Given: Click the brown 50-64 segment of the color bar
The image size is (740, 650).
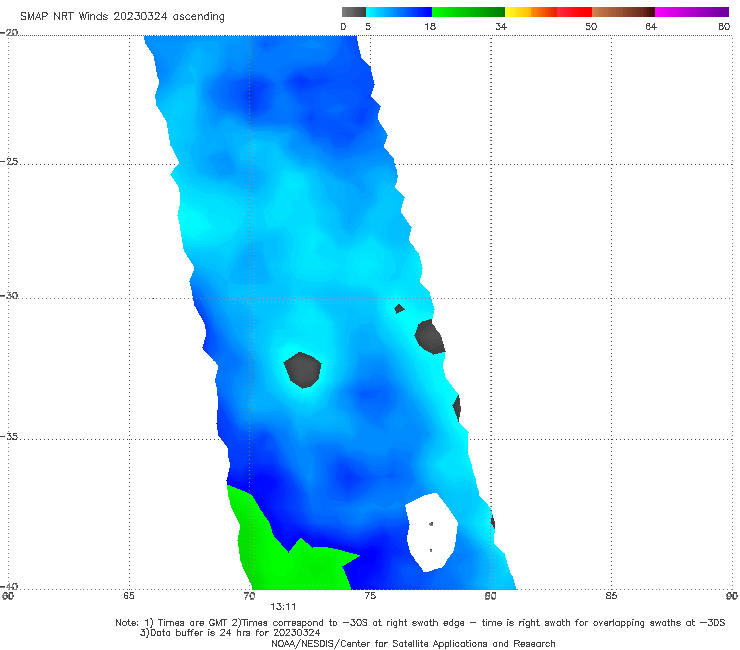Looking at the screenshot, I should click(x=623, y=12).
